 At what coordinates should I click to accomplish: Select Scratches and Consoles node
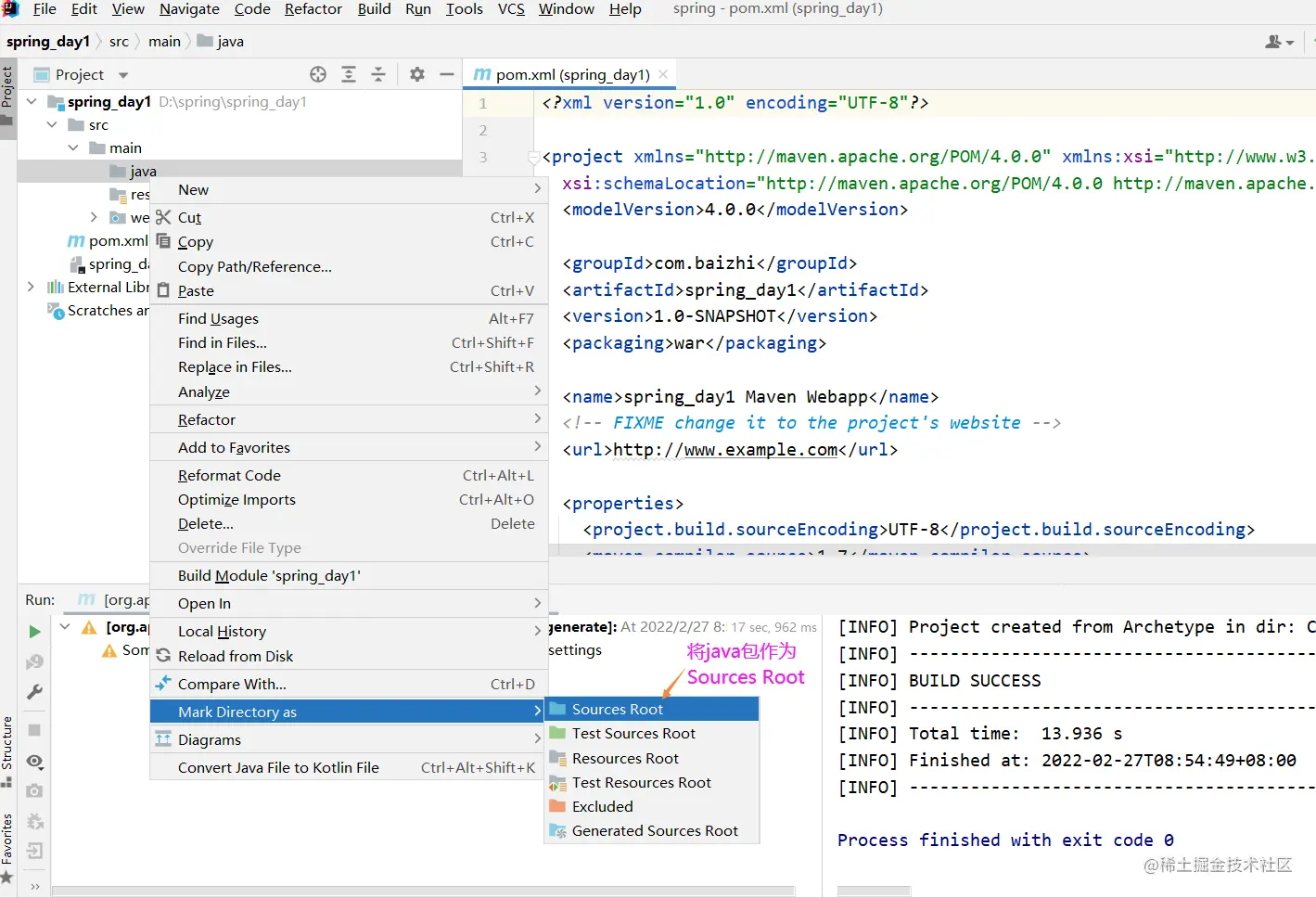pyautogui.click(x=98, y=310)
